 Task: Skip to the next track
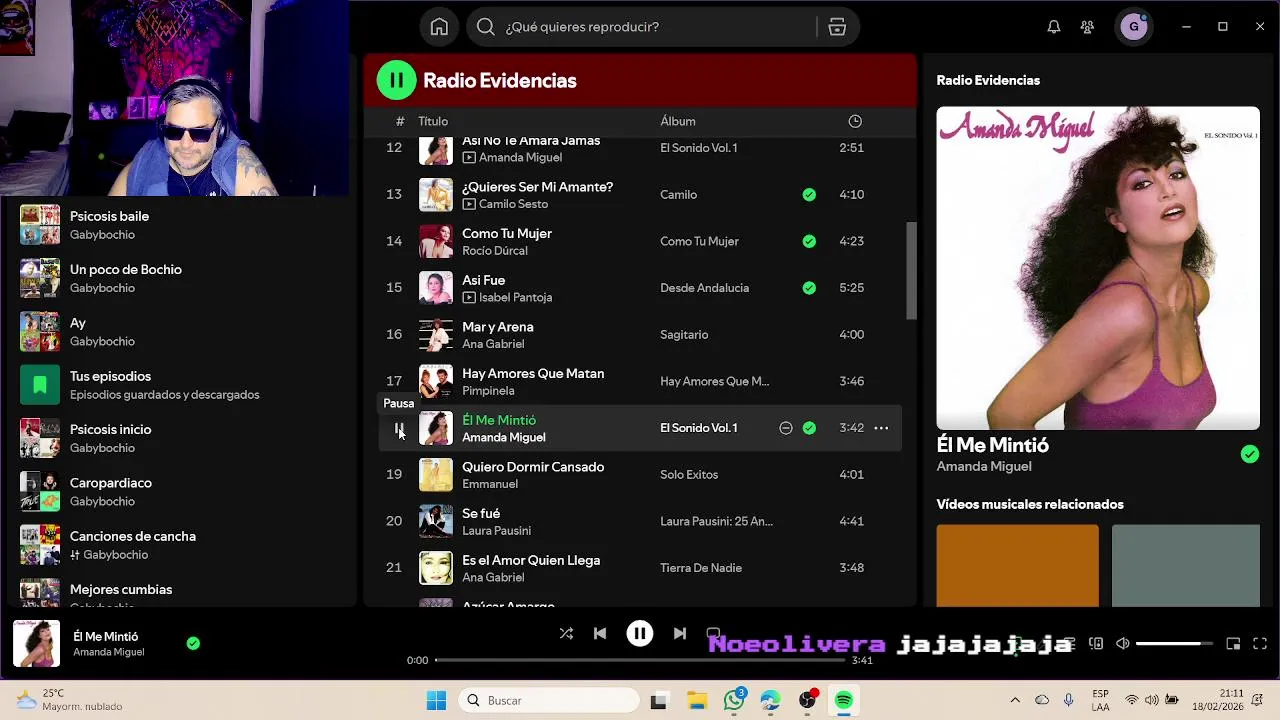coord(680,633)
